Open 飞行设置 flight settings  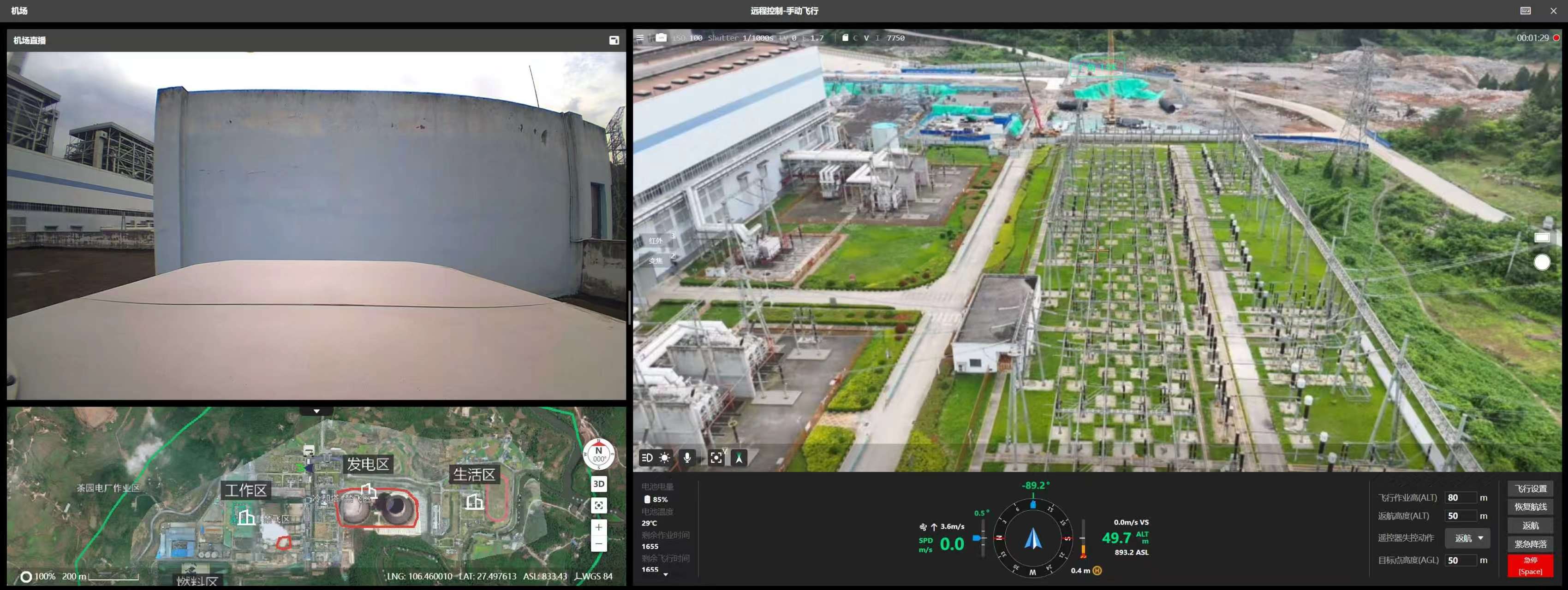click(1530, 489)
